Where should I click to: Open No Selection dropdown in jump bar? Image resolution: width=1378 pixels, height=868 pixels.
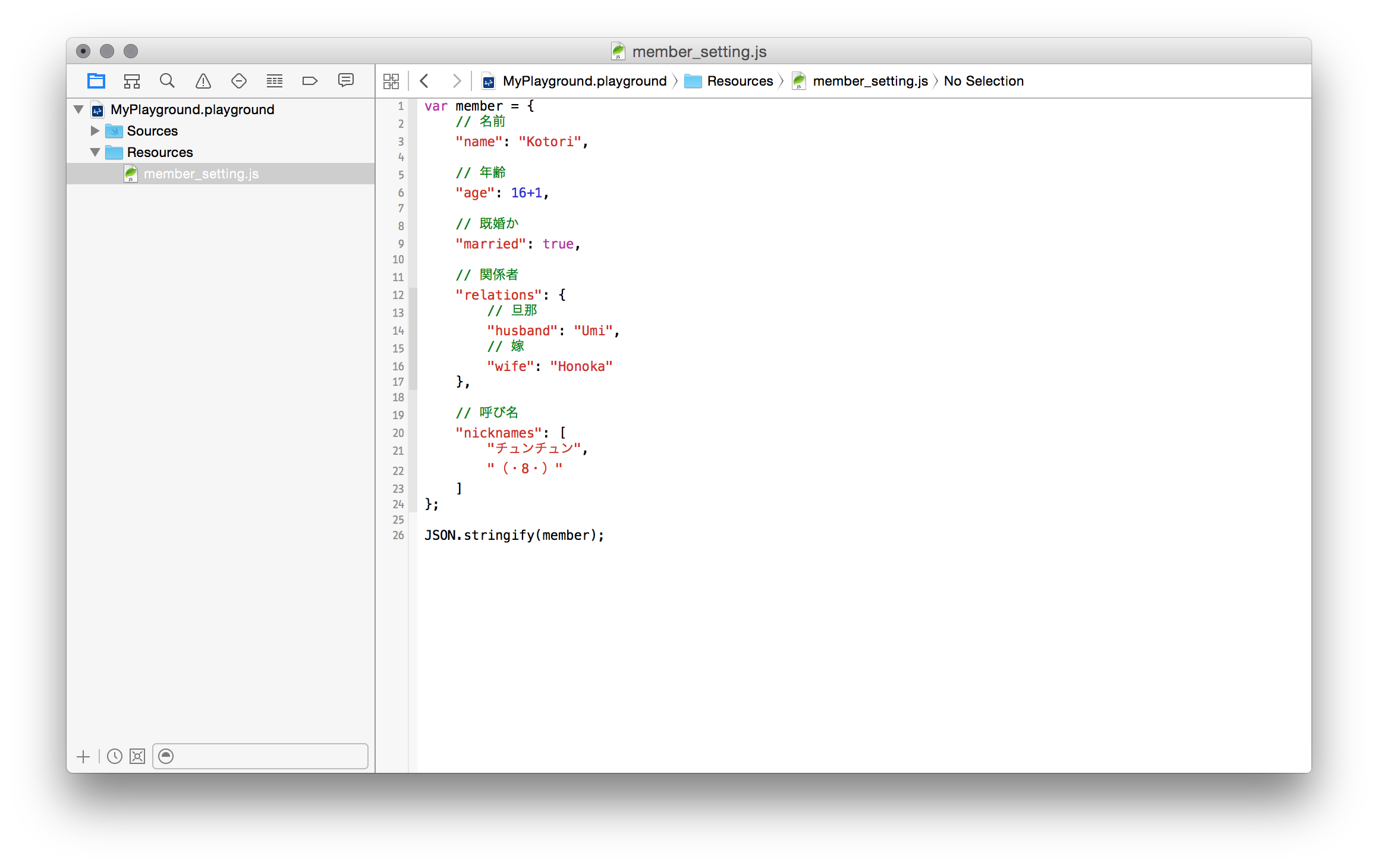[983, 80]
